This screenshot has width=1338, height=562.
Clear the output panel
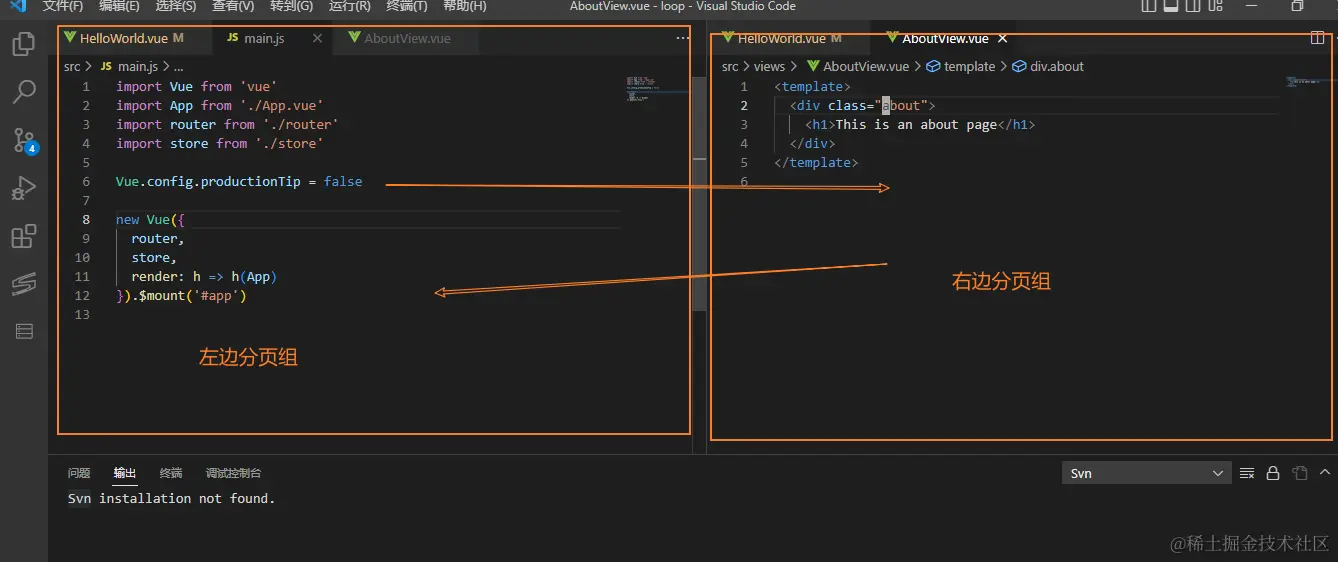1247,473
